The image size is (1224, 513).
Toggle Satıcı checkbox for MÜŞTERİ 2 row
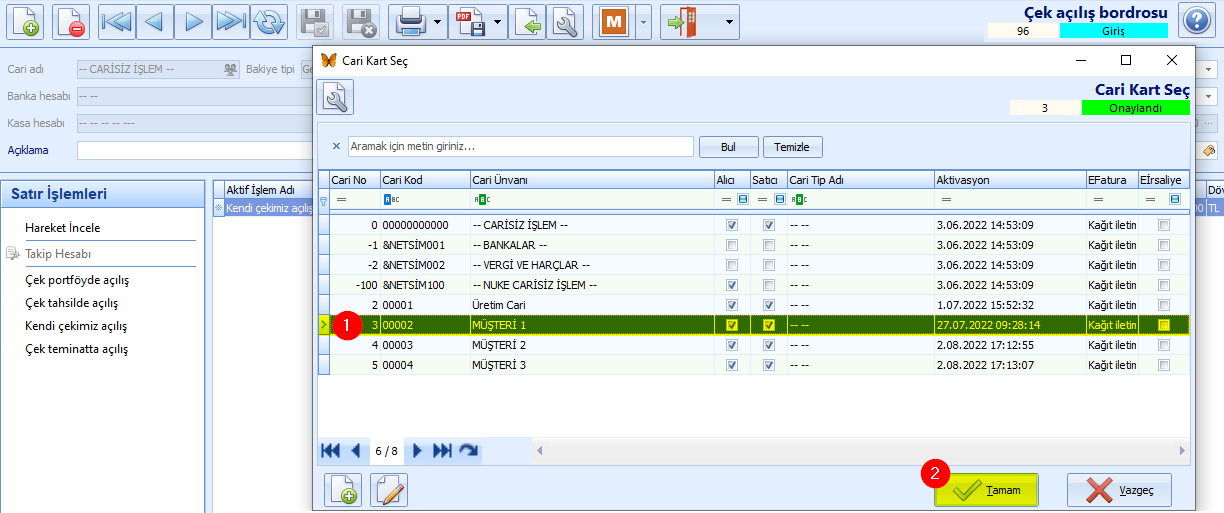tap(768, 345)
